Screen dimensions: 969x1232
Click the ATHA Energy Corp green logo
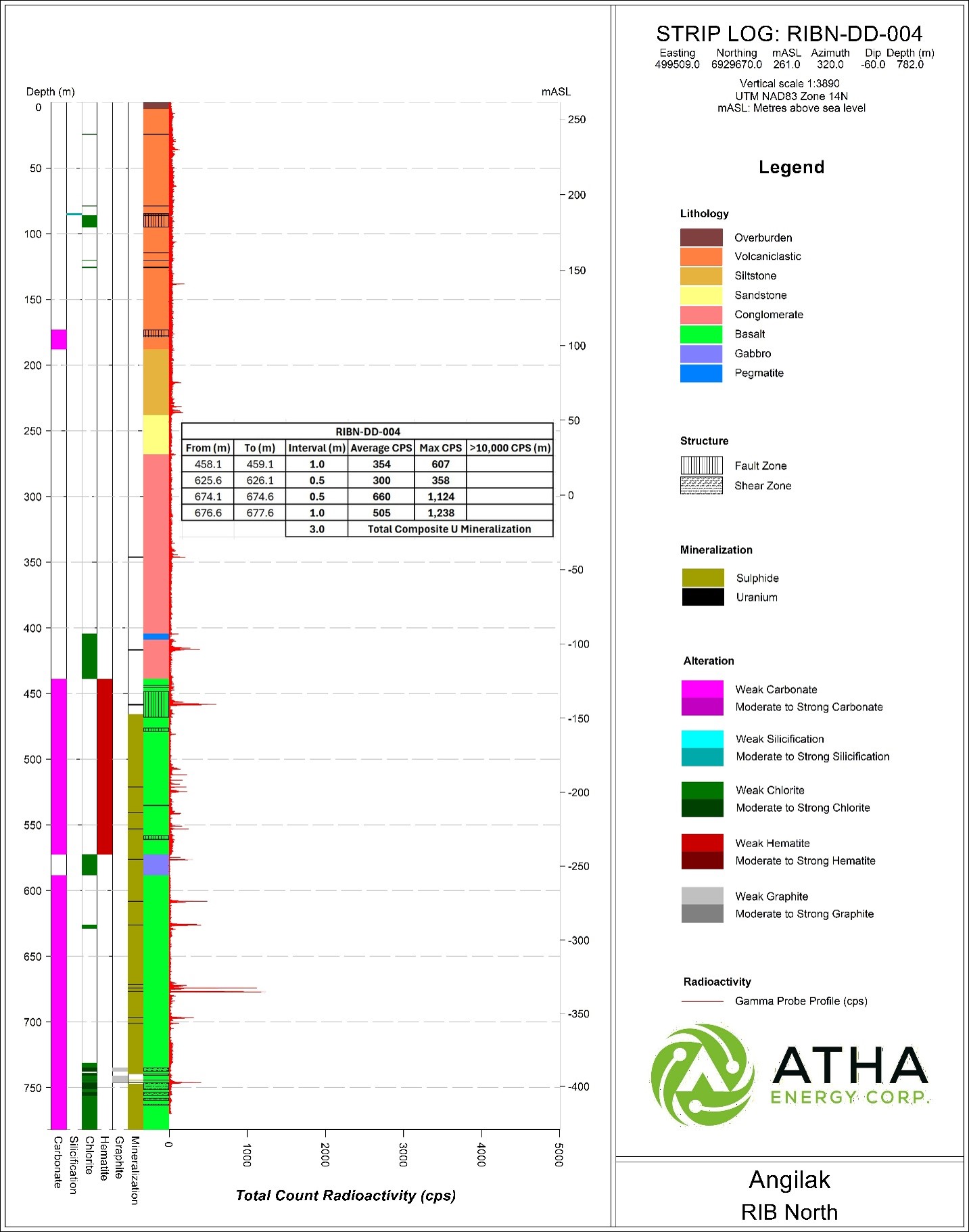tap(790, 1075)
